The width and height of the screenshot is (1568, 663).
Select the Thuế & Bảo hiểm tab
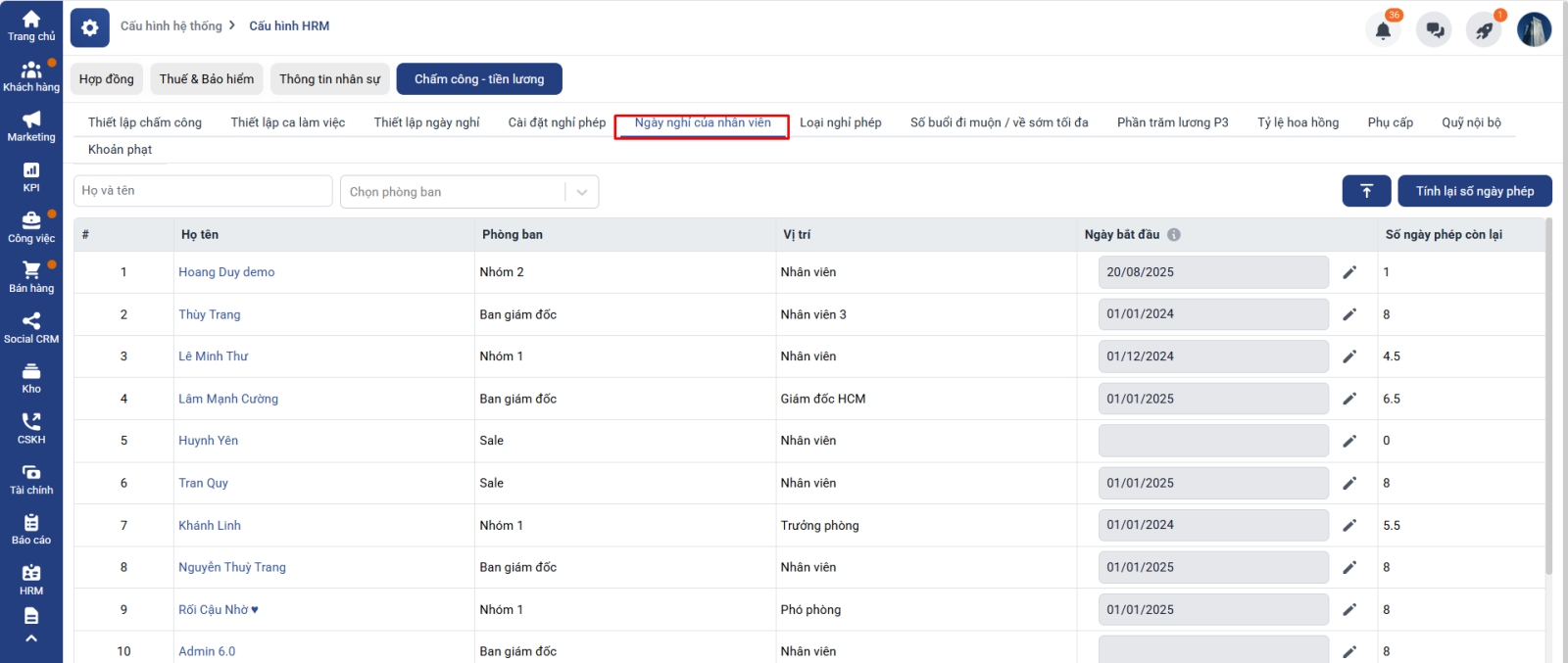coord(206,79)
